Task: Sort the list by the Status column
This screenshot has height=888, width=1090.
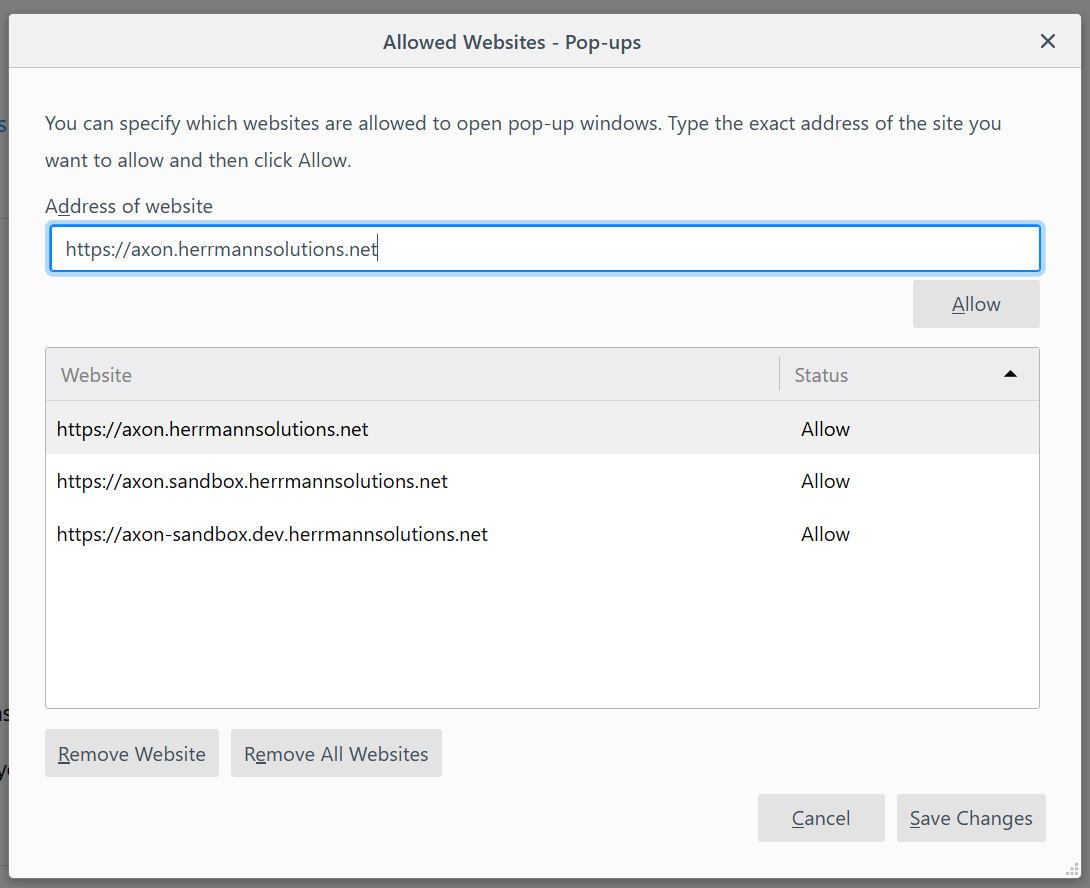Action: pos(821,374)
